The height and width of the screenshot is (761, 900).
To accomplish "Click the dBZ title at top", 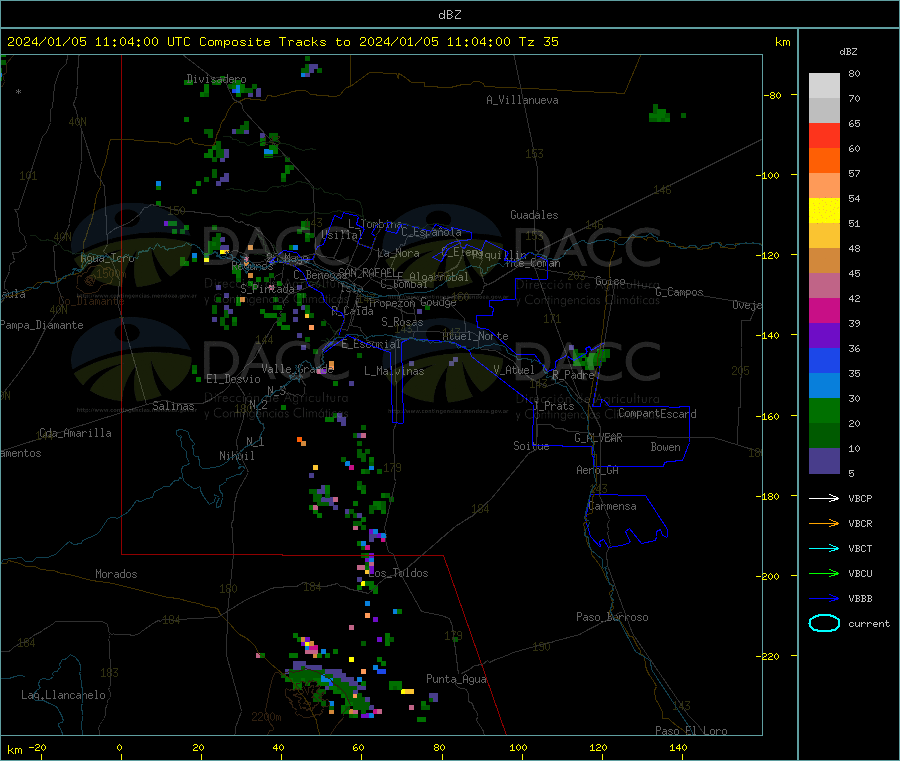I will (x=449, y=15).
